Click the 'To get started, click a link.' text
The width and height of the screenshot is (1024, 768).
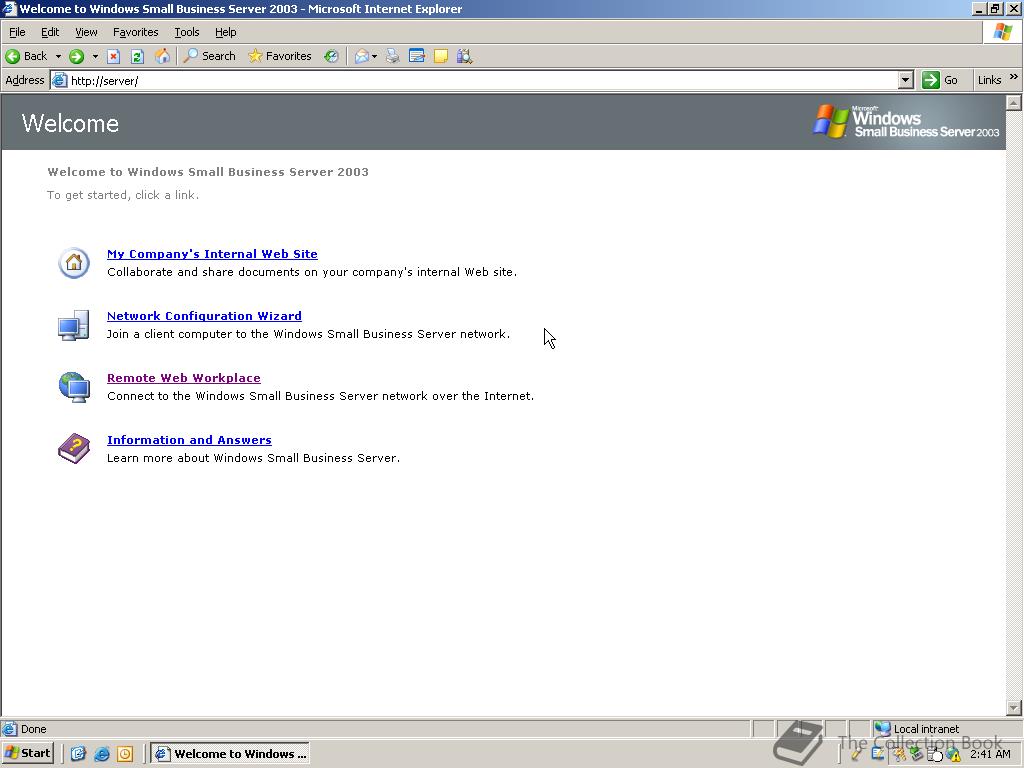[123, 195]
